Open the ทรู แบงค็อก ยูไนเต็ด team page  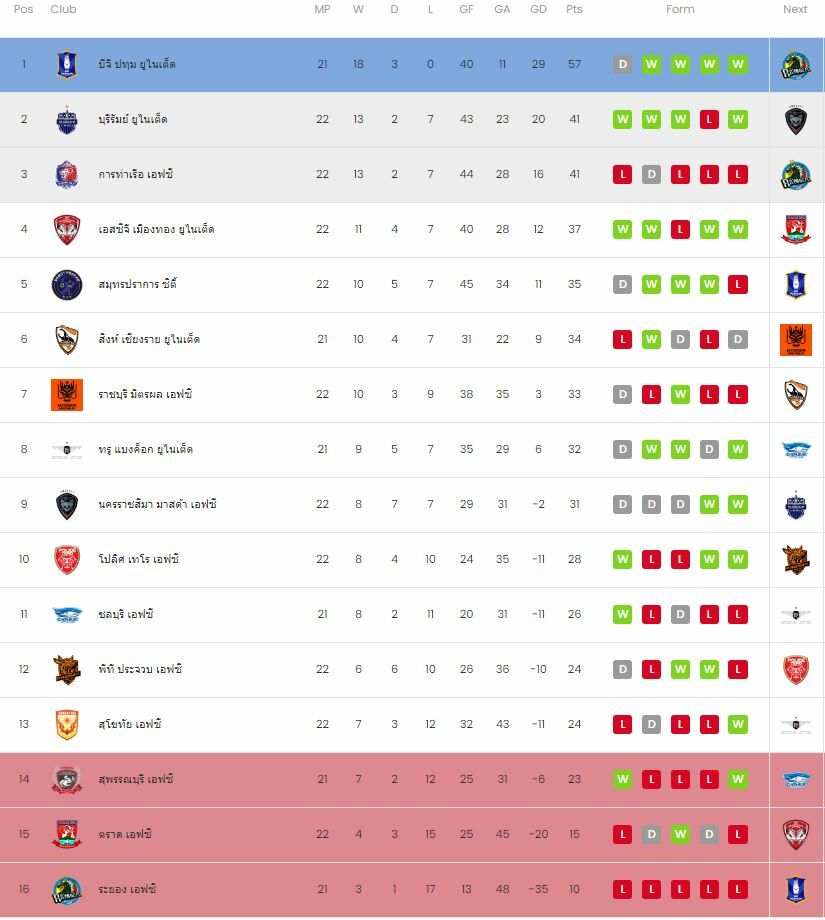145,450
